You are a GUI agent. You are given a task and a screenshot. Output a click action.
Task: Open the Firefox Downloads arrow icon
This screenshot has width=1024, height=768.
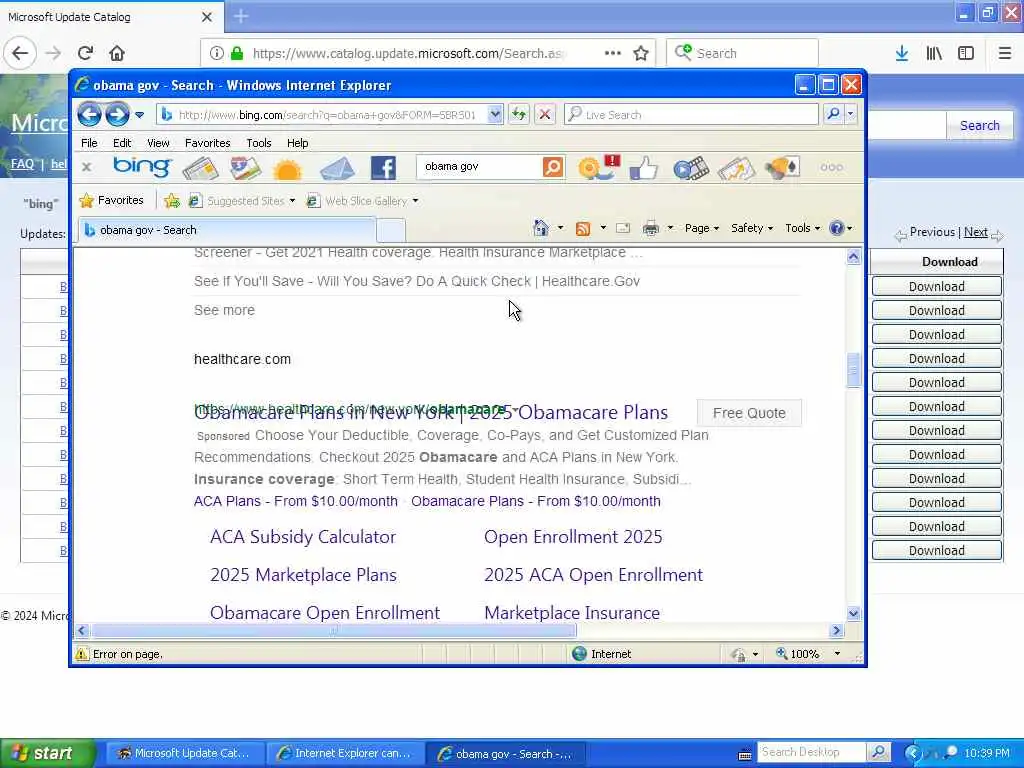[902, 53]
